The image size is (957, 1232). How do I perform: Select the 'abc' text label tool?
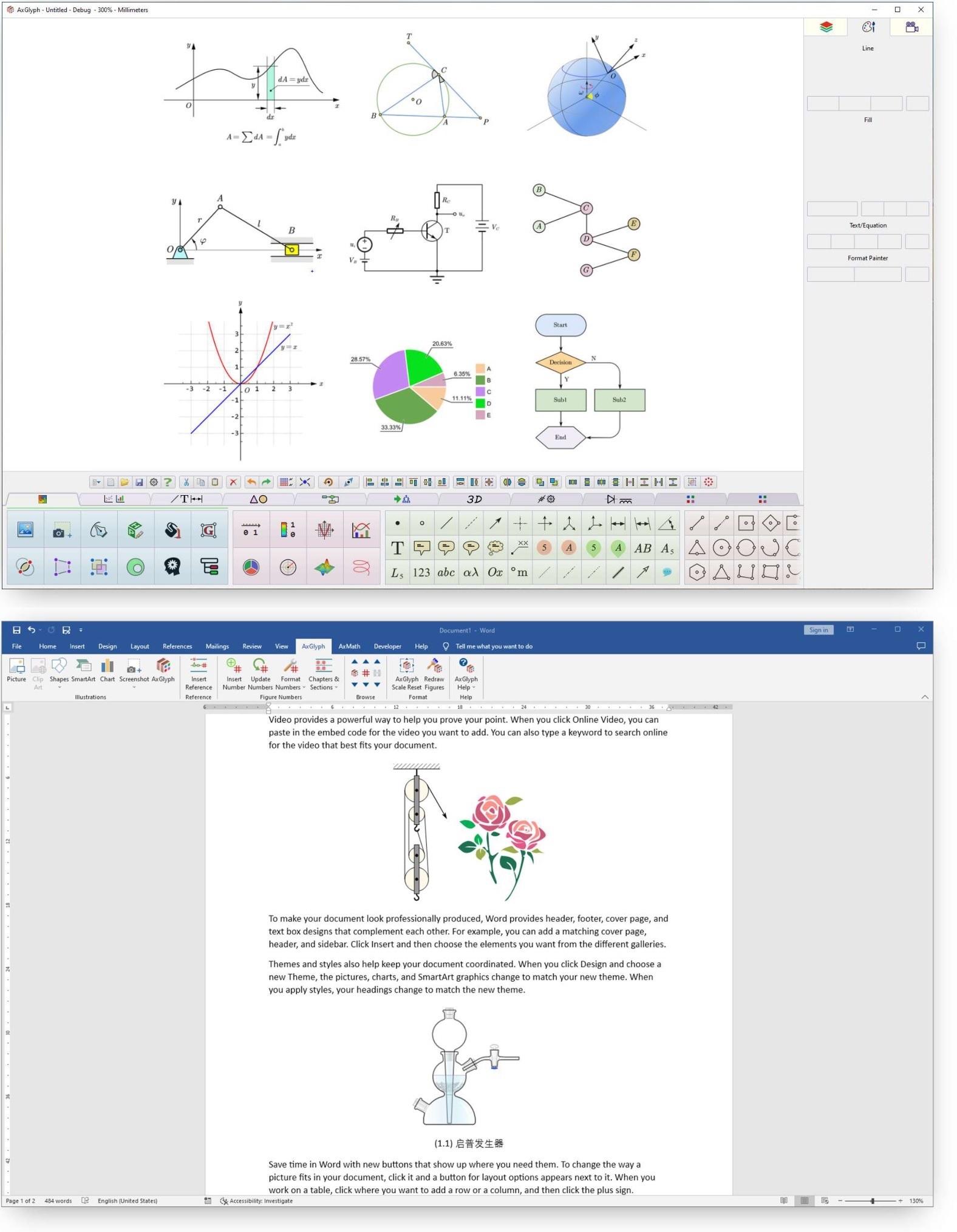(446, 572)
